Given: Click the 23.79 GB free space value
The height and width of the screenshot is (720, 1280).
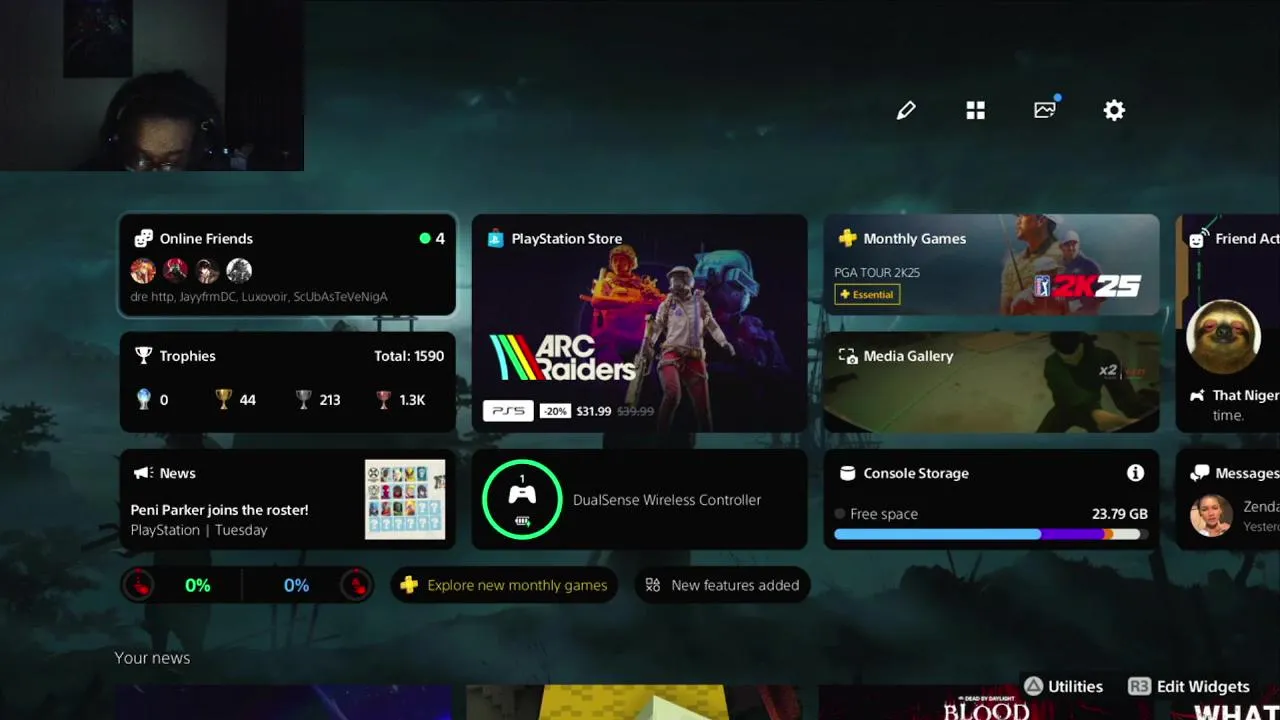Looking at the screenshot, I should [x=1120, y=513].
